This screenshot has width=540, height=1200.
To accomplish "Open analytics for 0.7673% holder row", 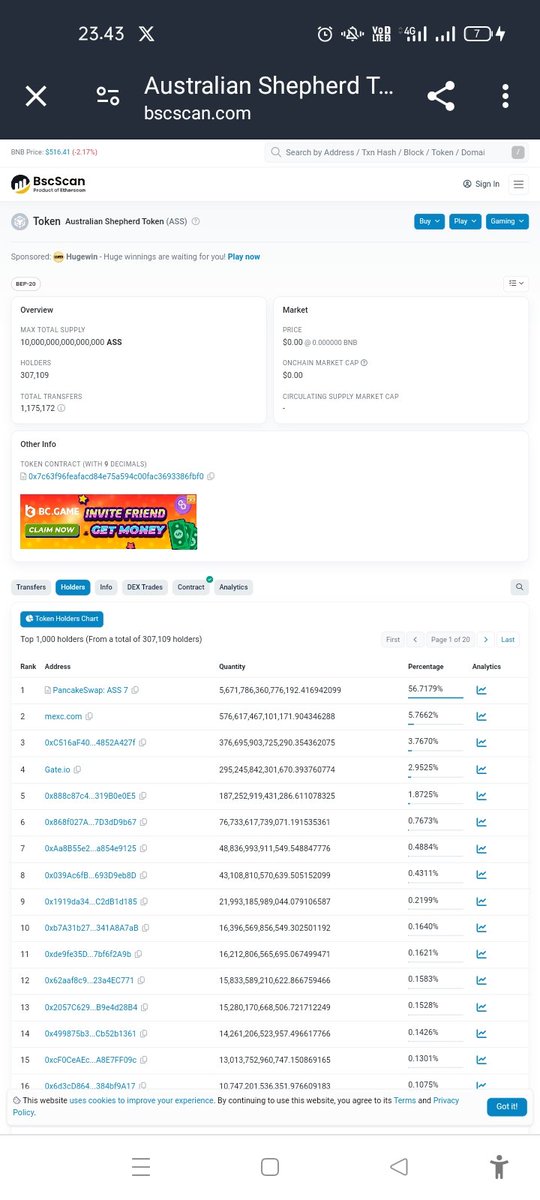I will (481, 822).
